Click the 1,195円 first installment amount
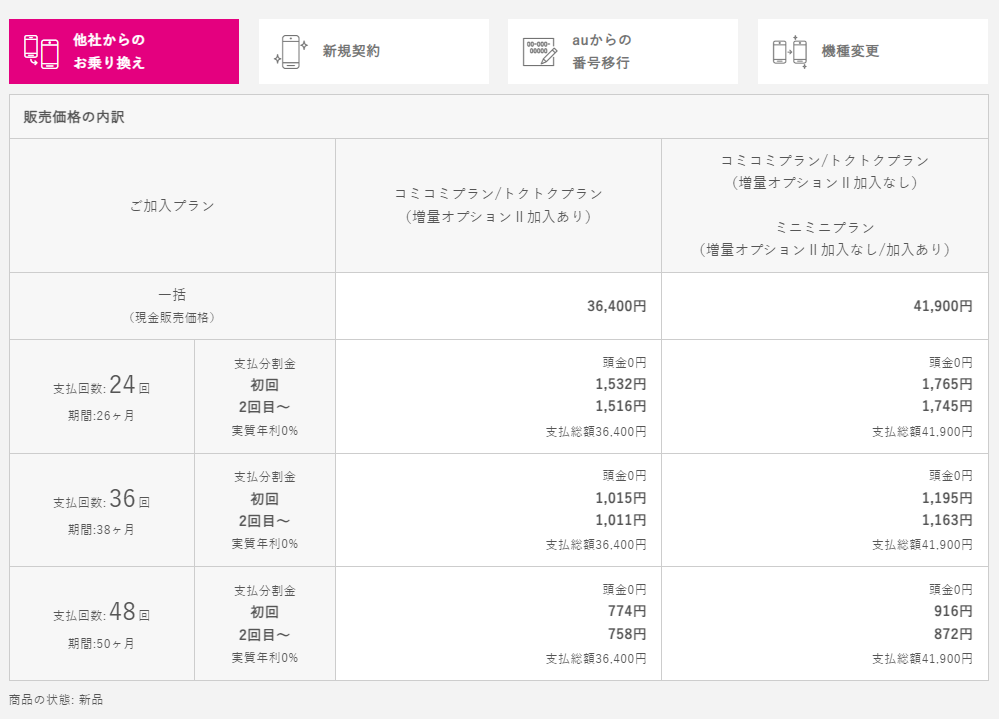The height and width of the screenshot is (719, 999). (x=947, y=498)
